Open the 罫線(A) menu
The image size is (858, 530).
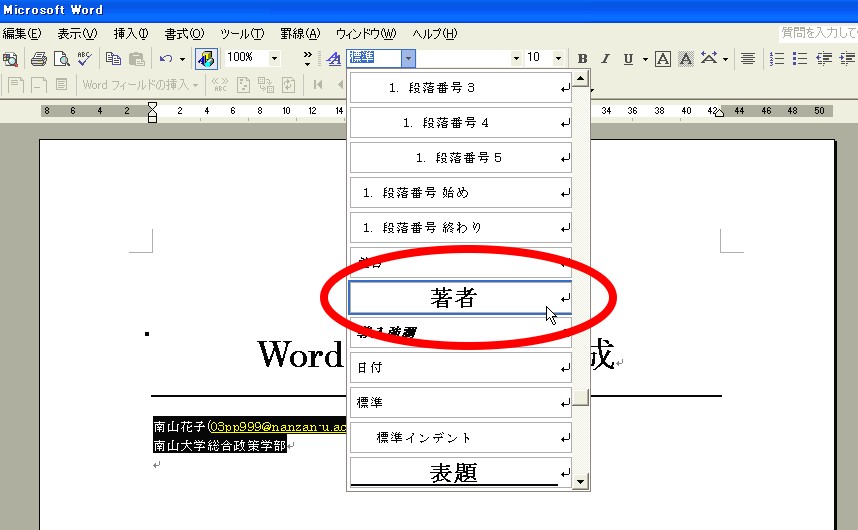click(300, 34)
